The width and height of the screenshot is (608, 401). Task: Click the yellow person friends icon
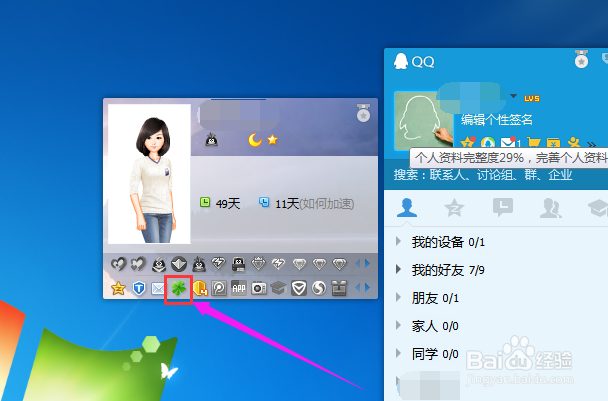573,142
